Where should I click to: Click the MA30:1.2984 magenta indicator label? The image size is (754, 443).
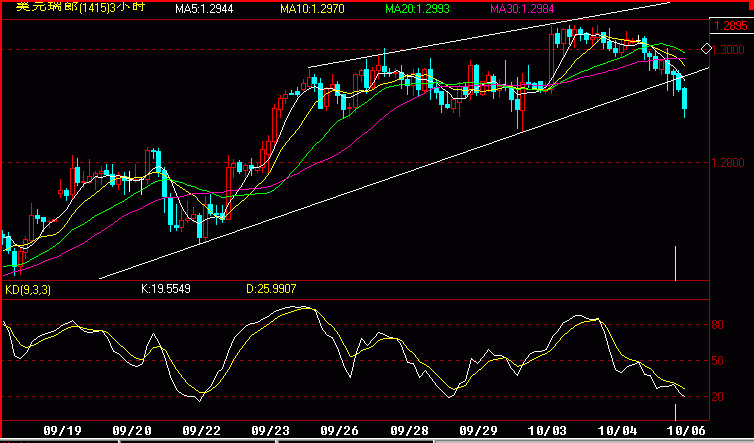tap(522, 9)
